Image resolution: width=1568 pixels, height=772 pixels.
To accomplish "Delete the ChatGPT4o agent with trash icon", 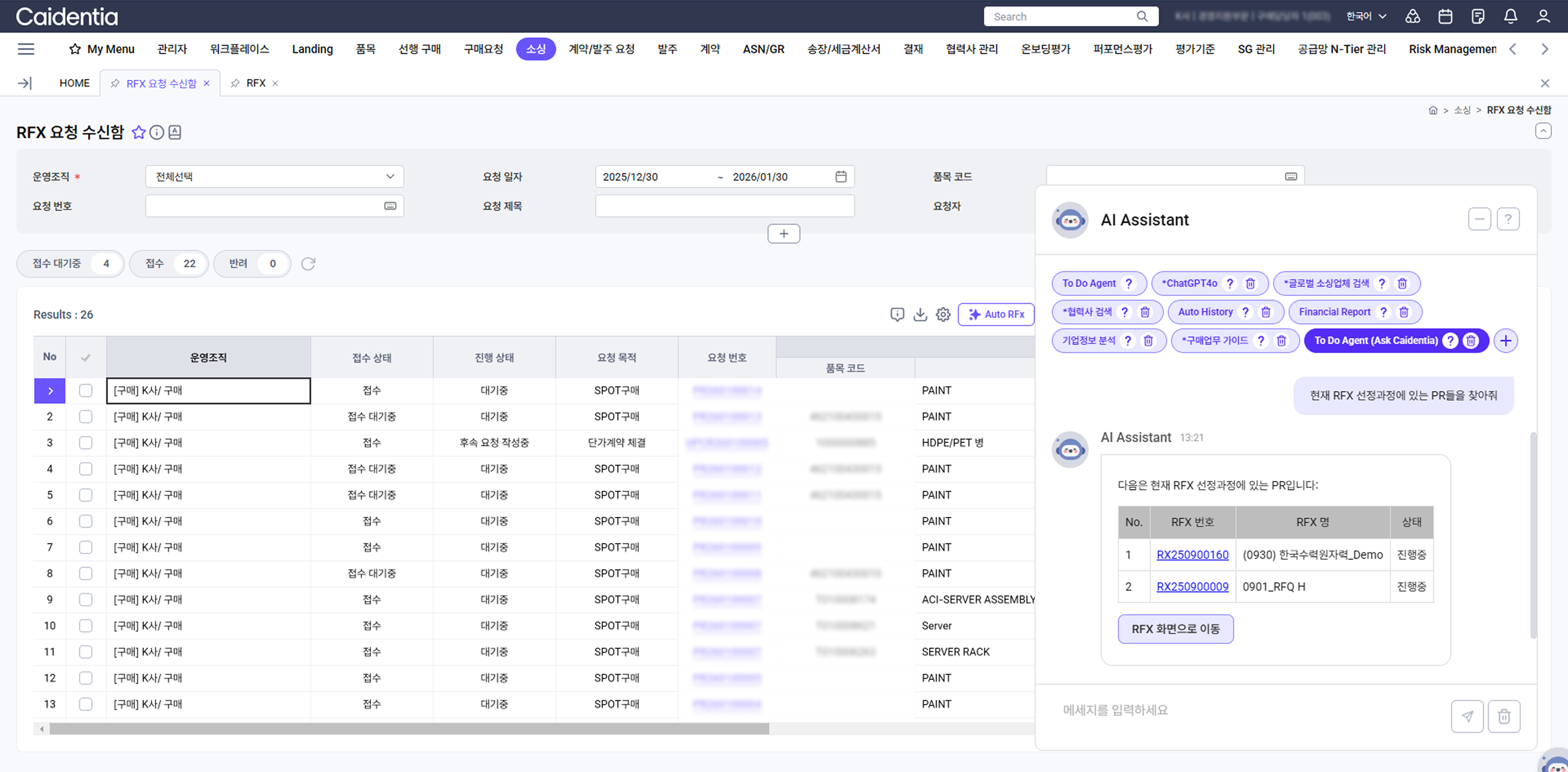I will [1250, 283].
